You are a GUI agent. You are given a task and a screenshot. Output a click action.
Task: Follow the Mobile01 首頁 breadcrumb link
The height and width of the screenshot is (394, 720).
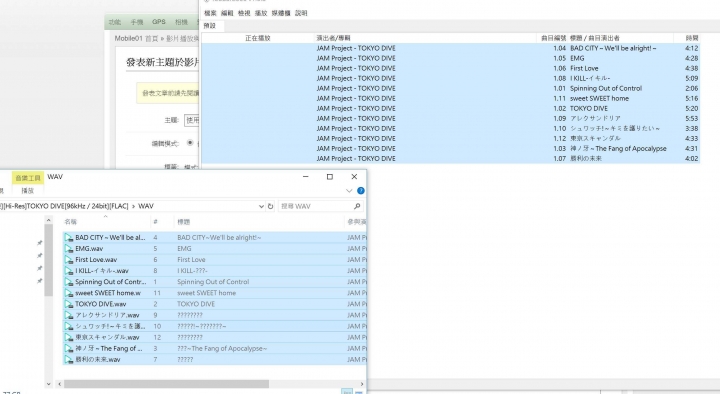coord(136,39)
